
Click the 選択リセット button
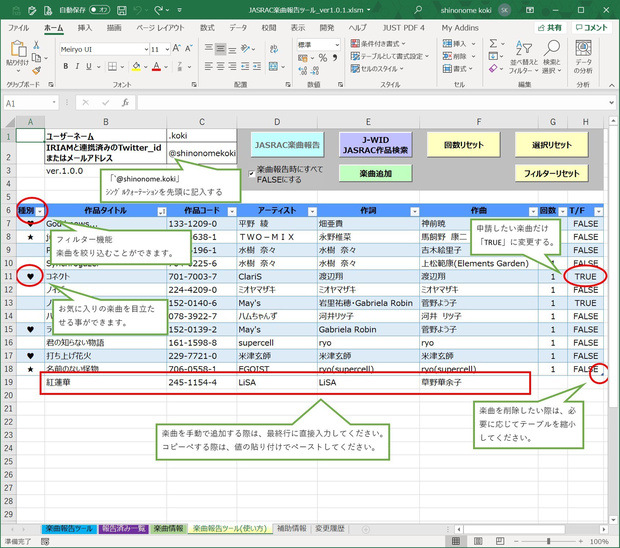click(x=552, y=145)
